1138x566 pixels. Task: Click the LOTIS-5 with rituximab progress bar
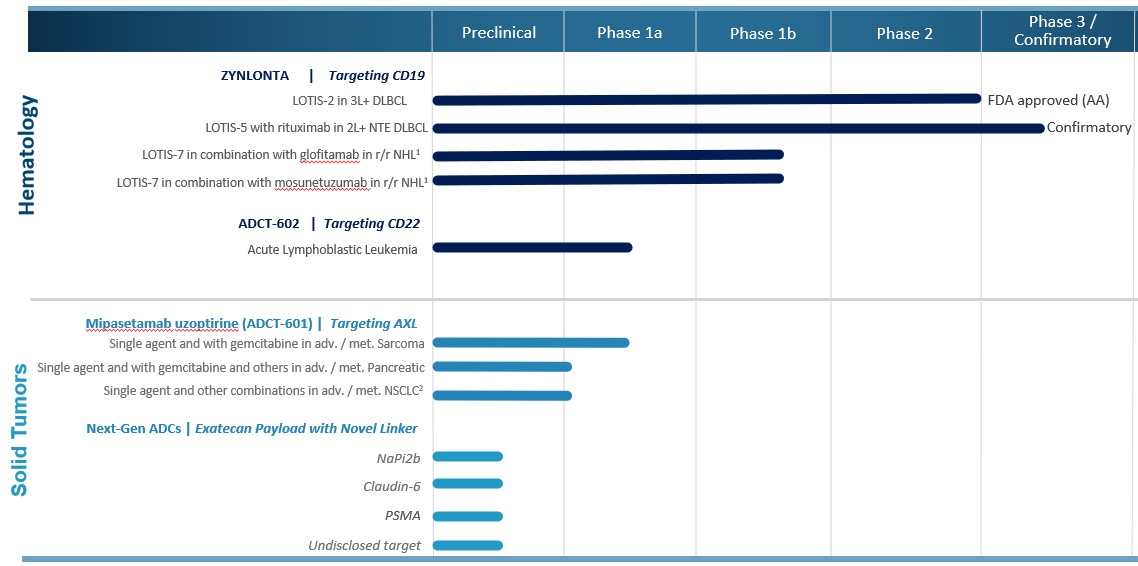tap(738, 128)
